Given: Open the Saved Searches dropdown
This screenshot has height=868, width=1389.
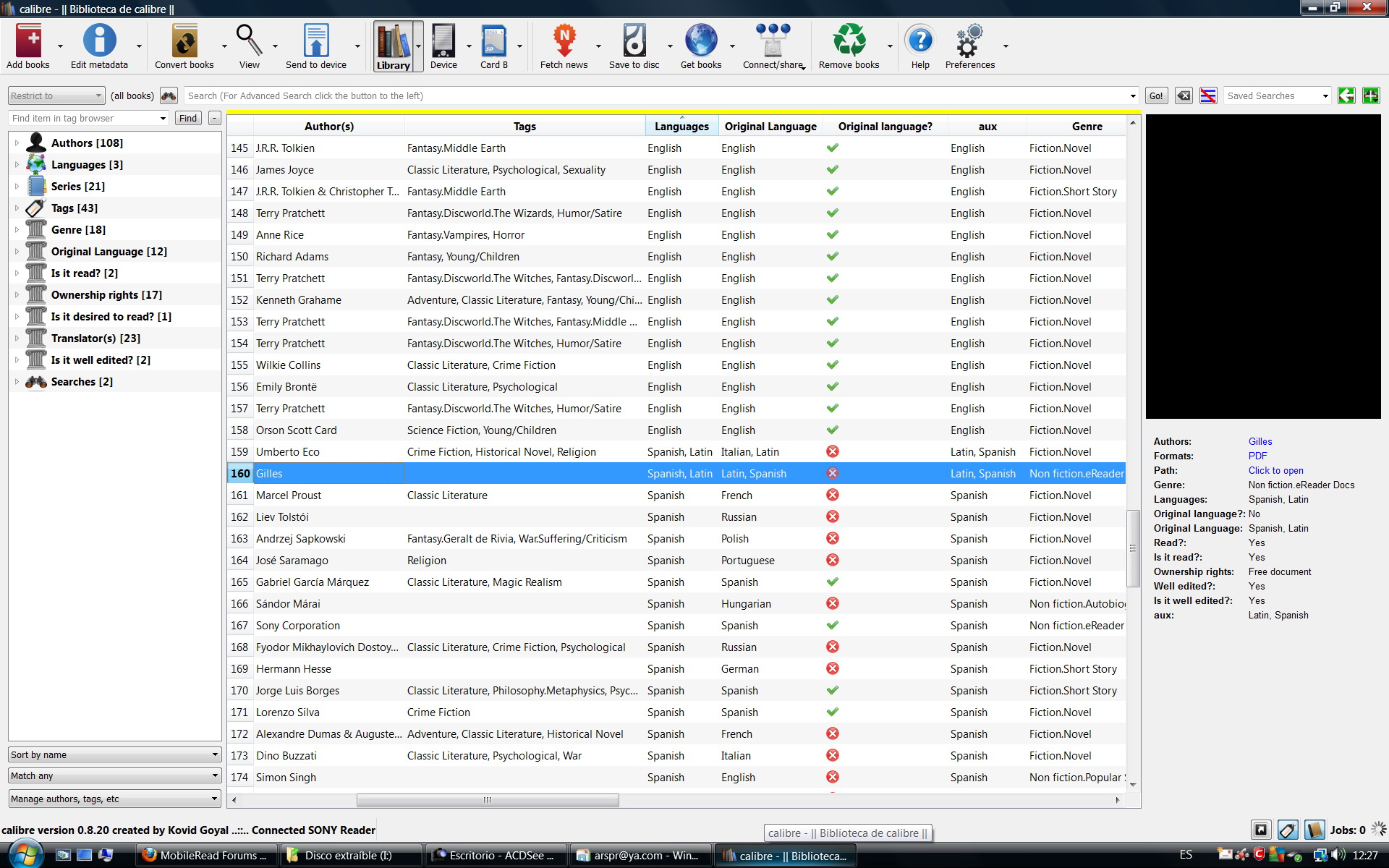Looking at the screenshot, I should 1325,95.
